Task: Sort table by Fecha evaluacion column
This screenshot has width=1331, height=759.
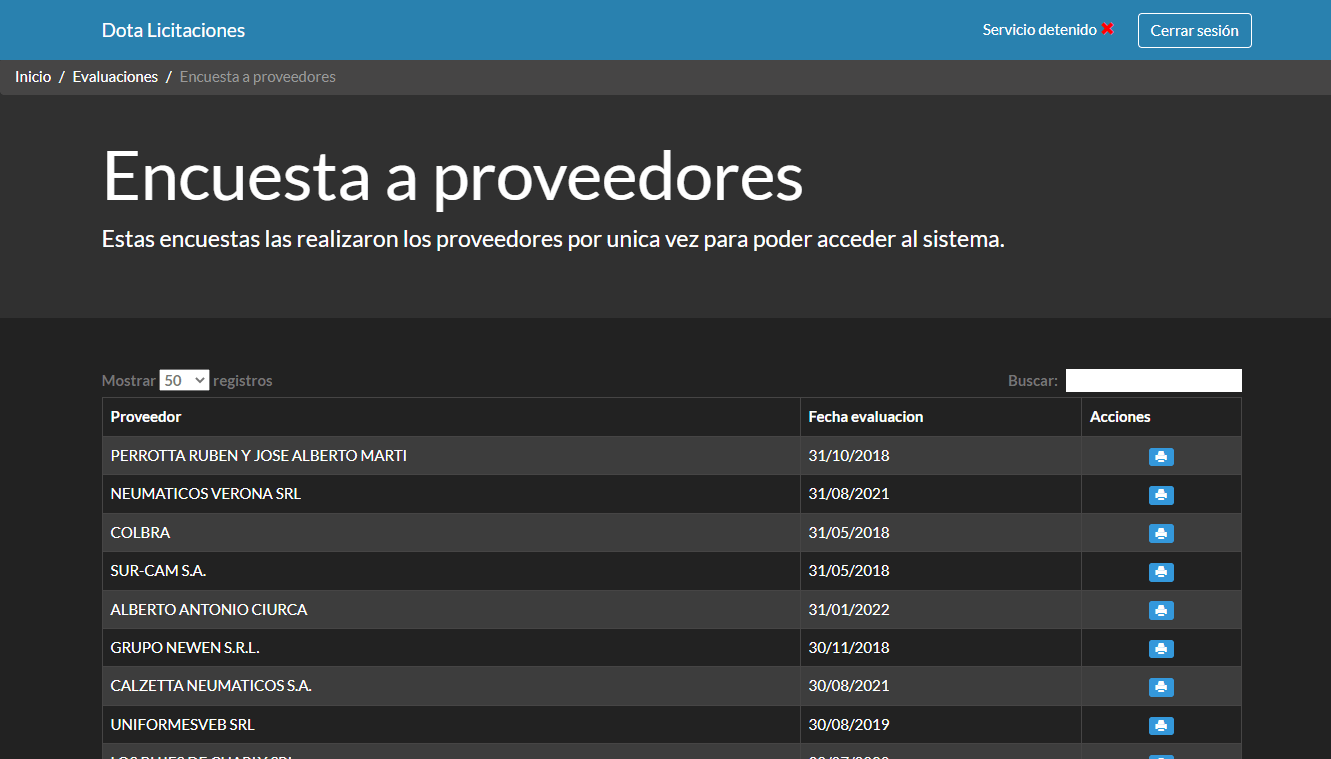Action: (865, 417)
